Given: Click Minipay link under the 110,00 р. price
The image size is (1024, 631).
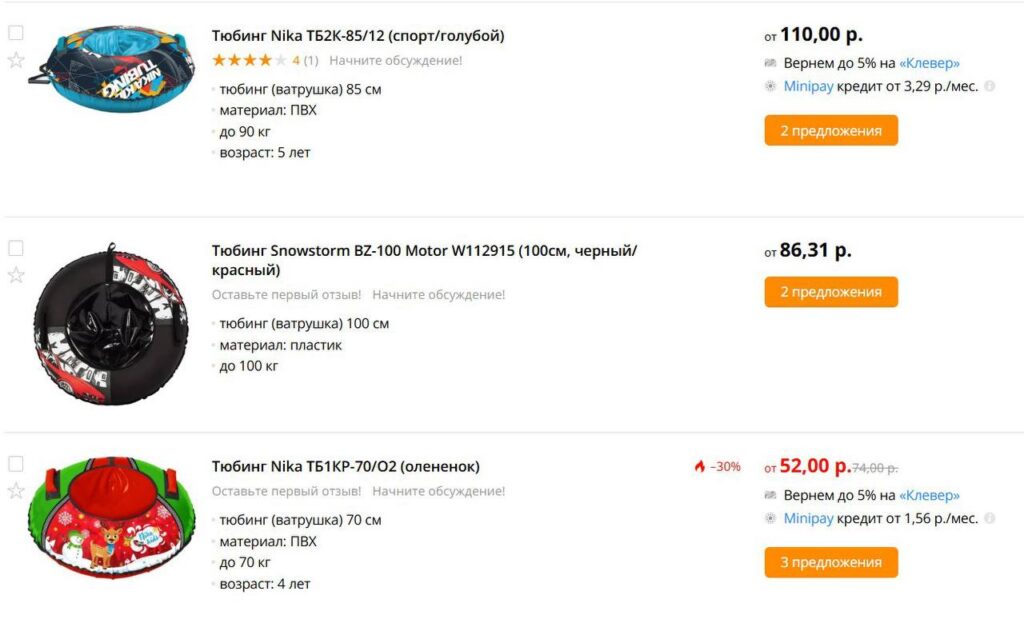Looking at the screenshot, I should 808,86.
